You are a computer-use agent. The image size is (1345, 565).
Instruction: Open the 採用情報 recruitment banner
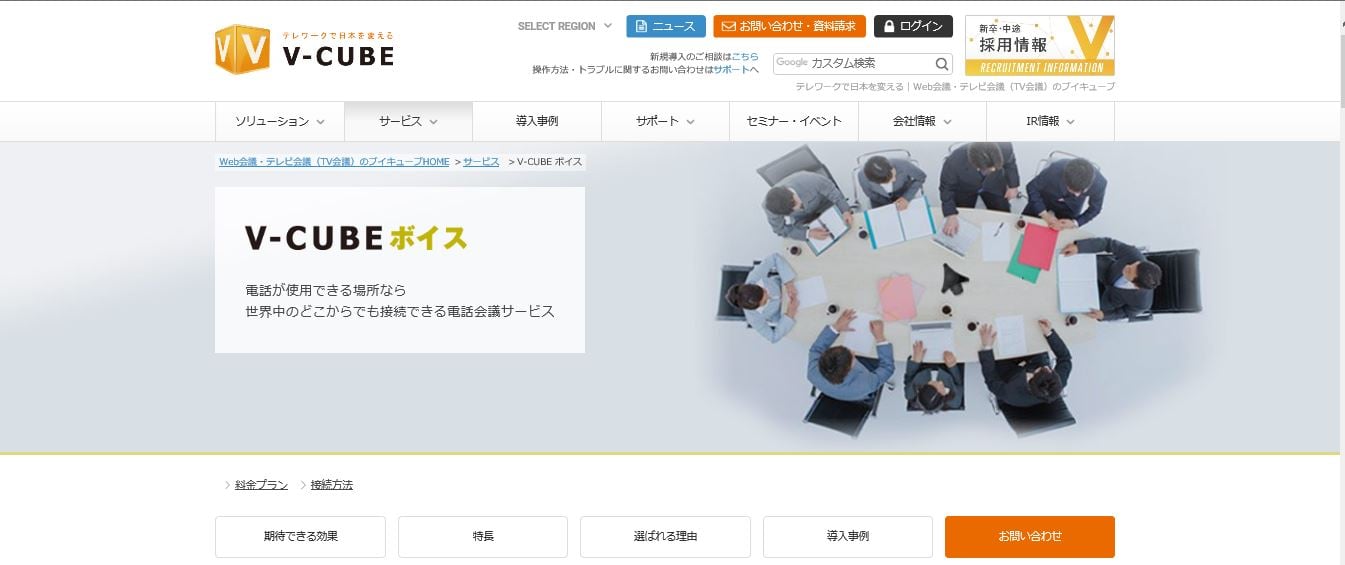click(1040, 45)
